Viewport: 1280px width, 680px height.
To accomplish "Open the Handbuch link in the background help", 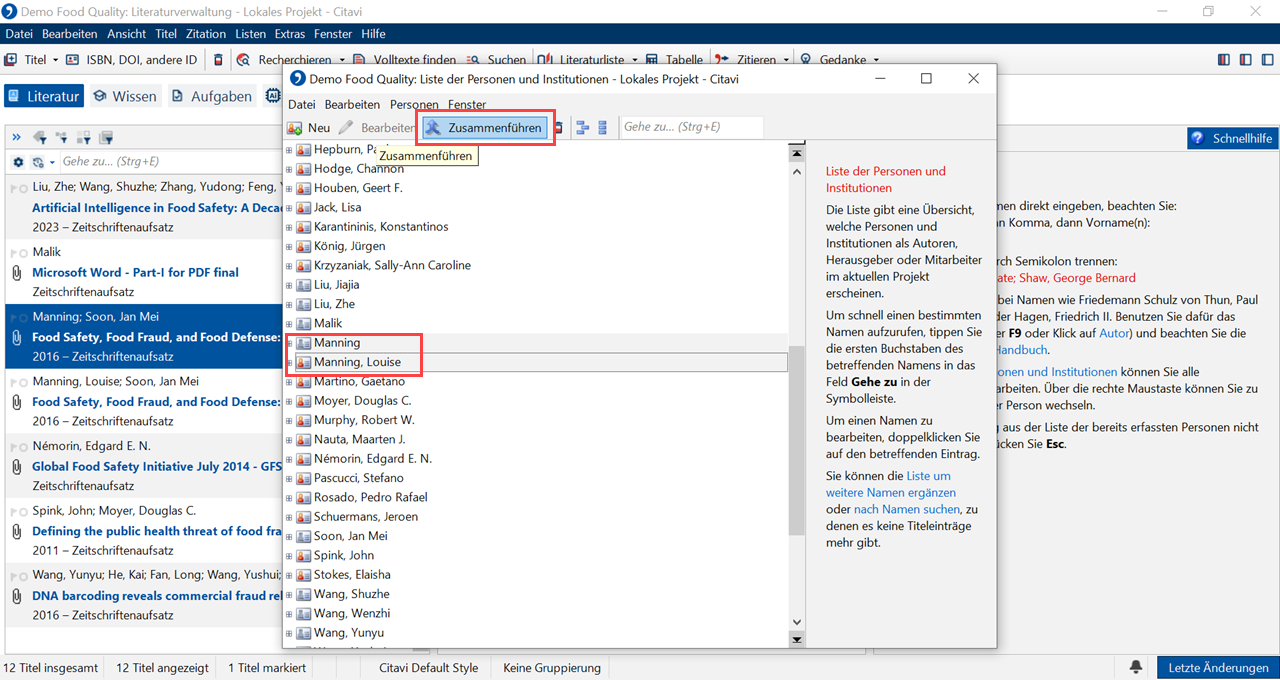I will 1022,350.
